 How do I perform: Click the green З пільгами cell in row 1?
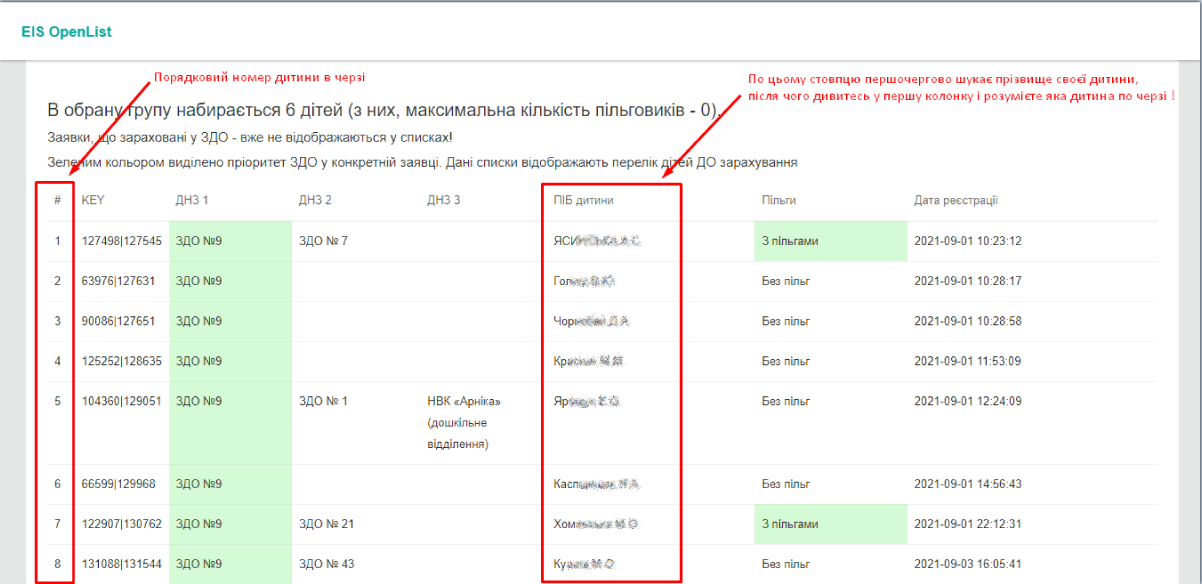click(x=790, y=241)
